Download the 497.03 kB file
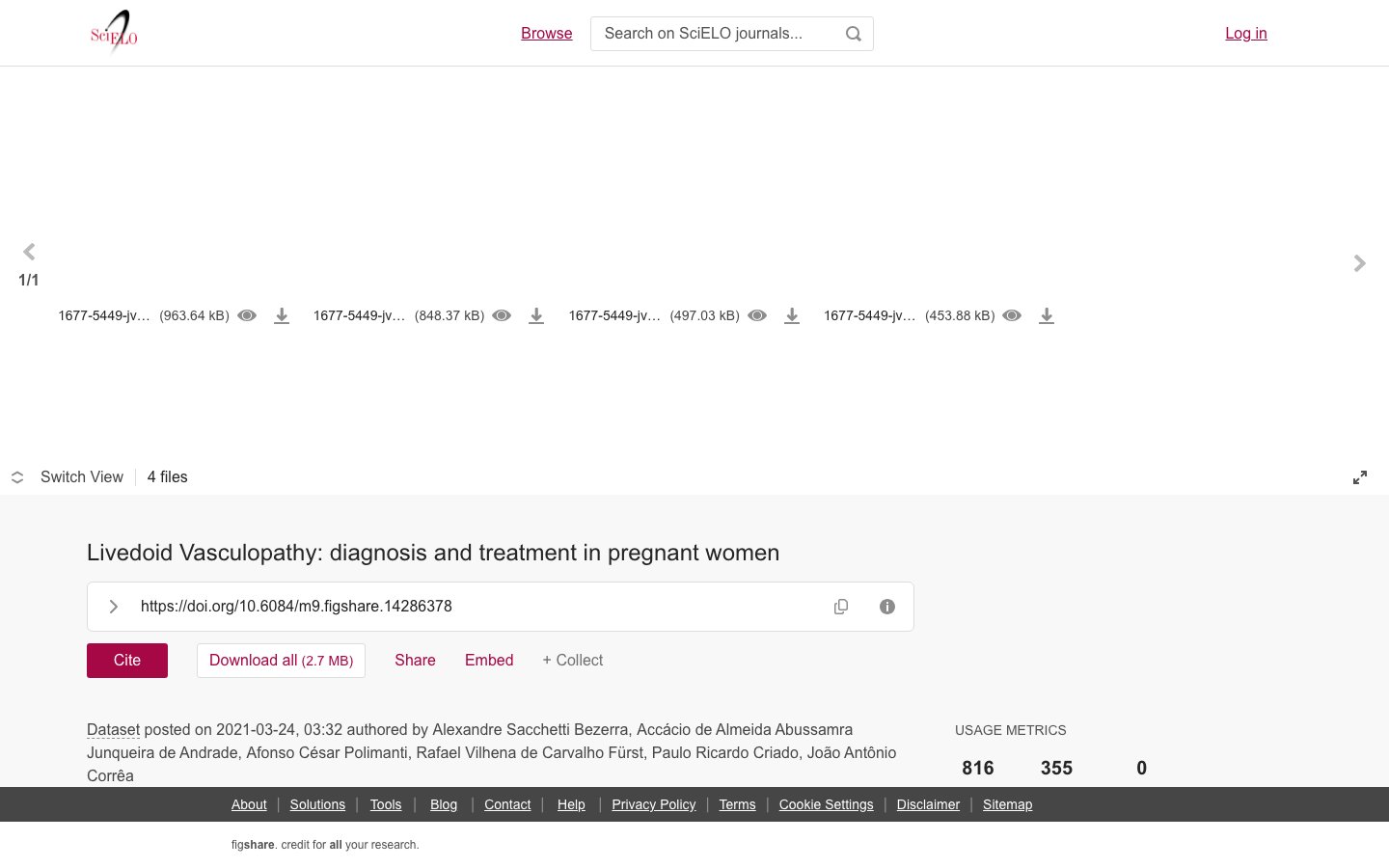The height and width of the screenshot is (868, 1389). click(792, 315)
